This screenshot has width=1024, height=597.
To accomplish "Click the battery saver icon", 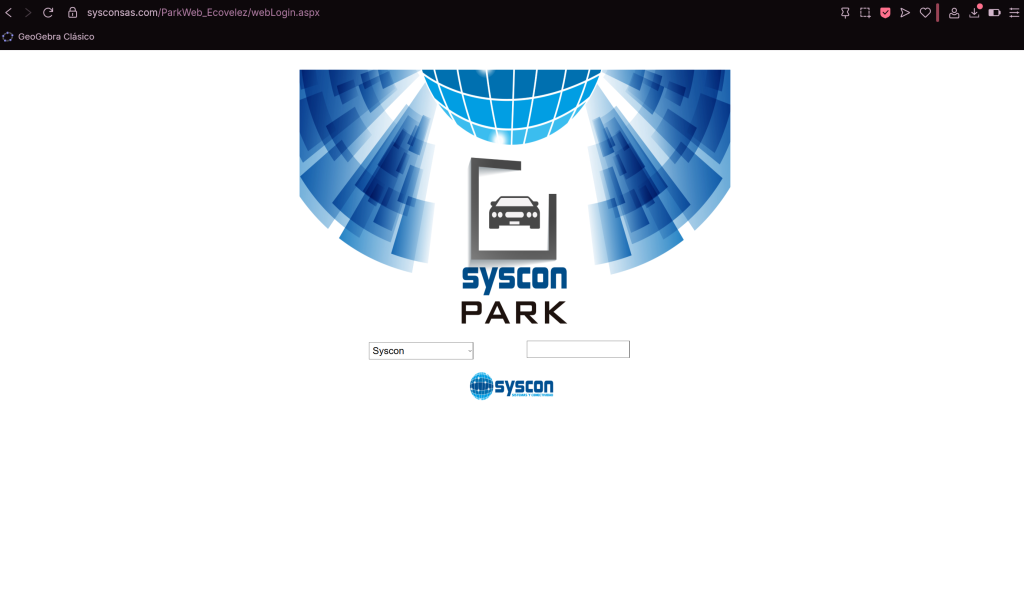I will pyautogui.click(x=995, y=12).
